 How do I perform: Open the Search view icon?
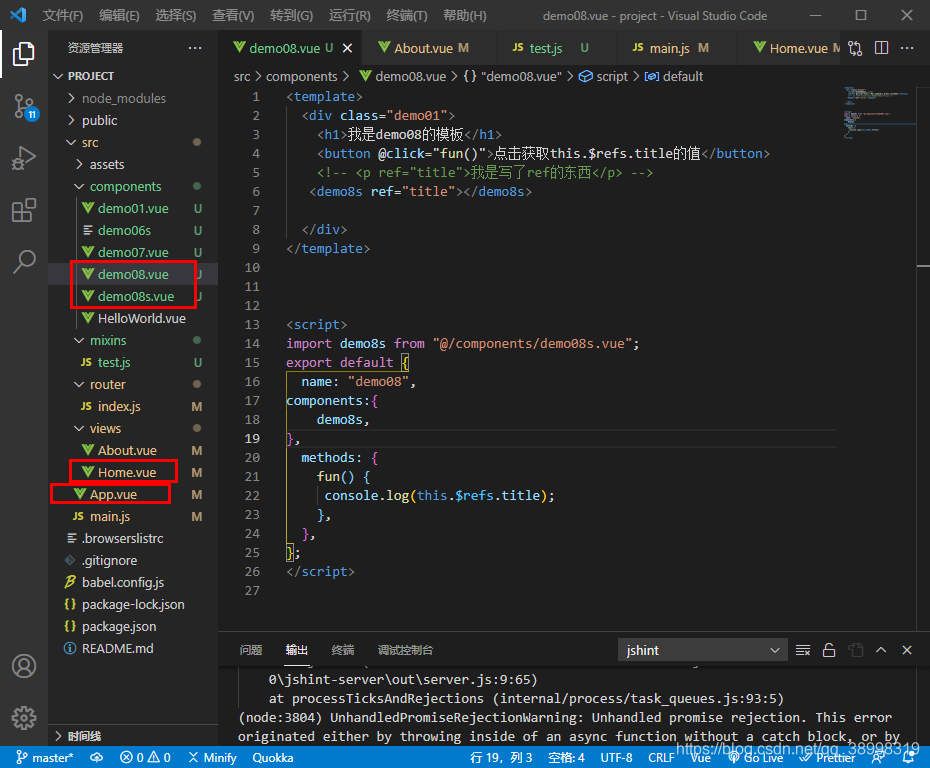click(x=24, y=262)
